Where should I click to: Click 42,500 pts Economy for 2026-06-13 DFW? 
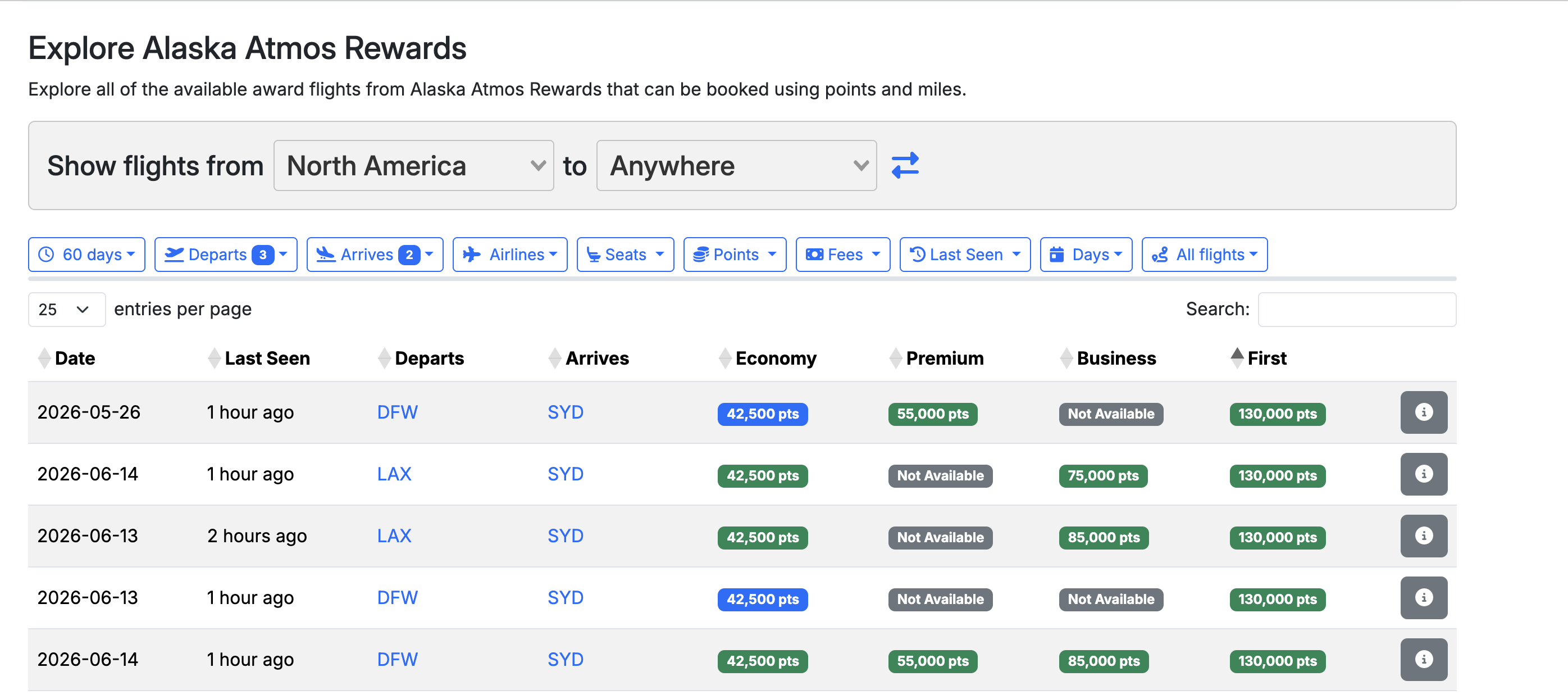click(x=763, y=600)
